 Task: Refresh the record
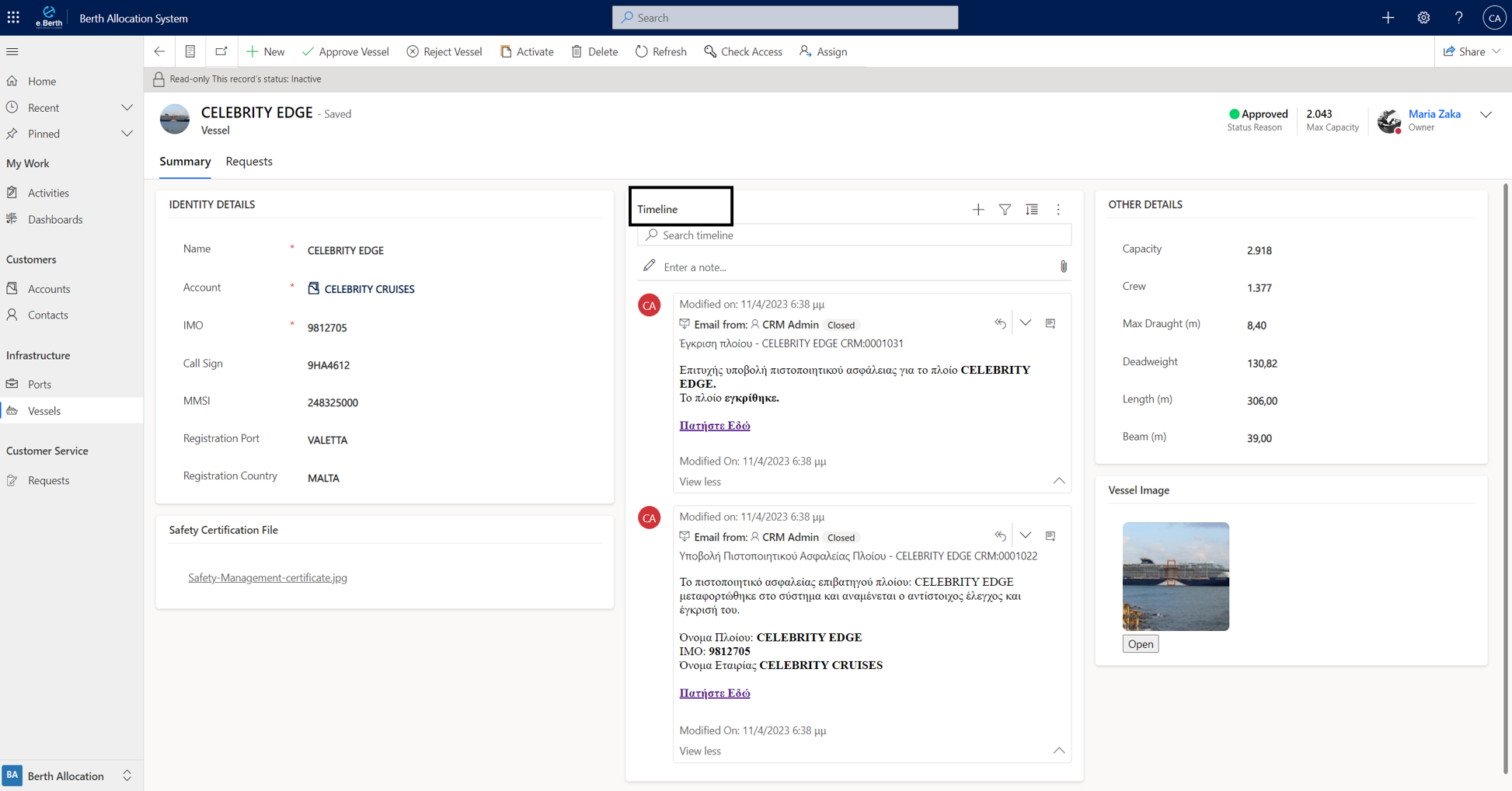(x=660, y=51)
